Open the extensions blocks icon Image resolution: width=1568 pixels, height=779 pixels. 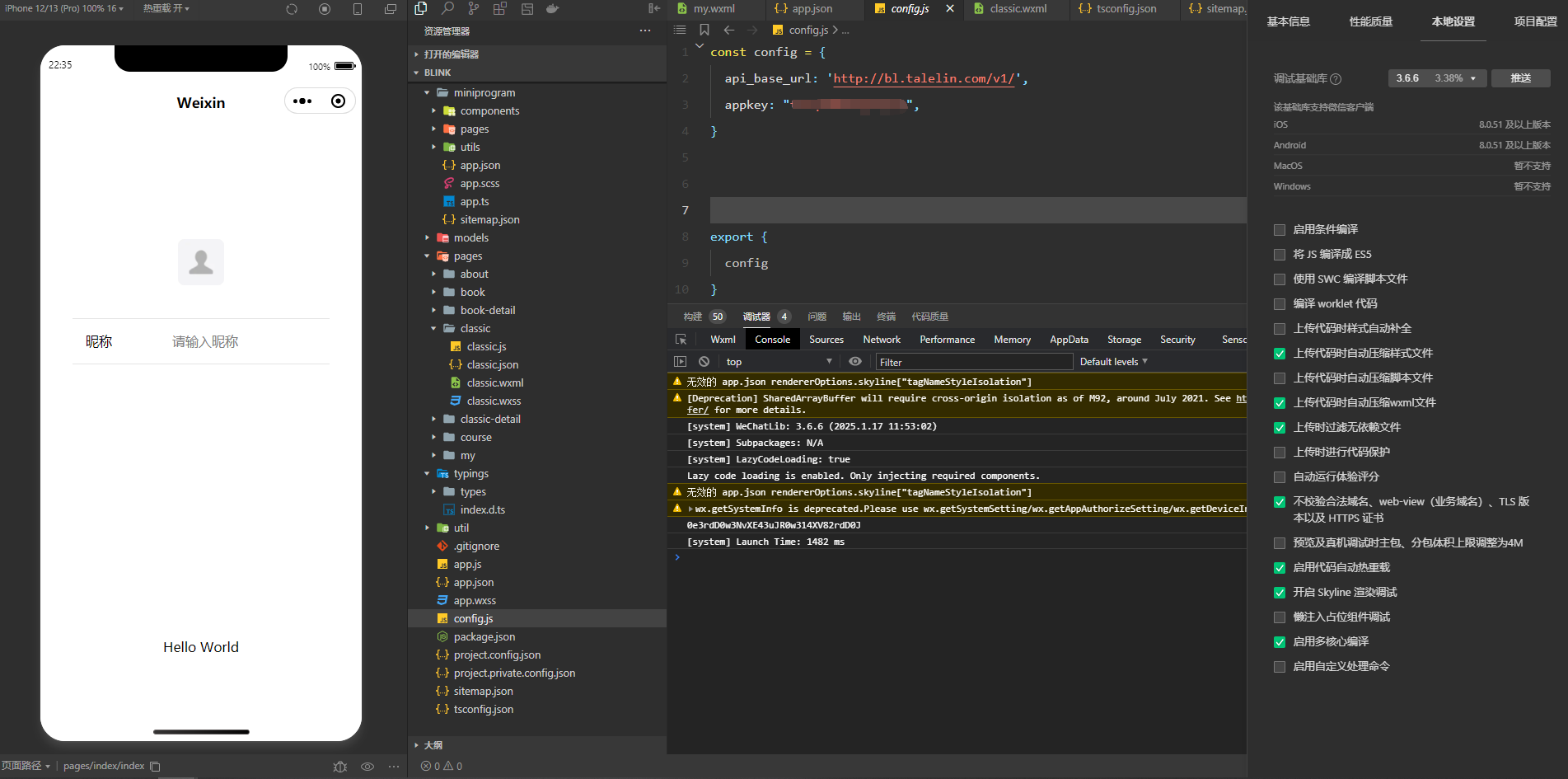pyautogui.click(x=500, y=8)
